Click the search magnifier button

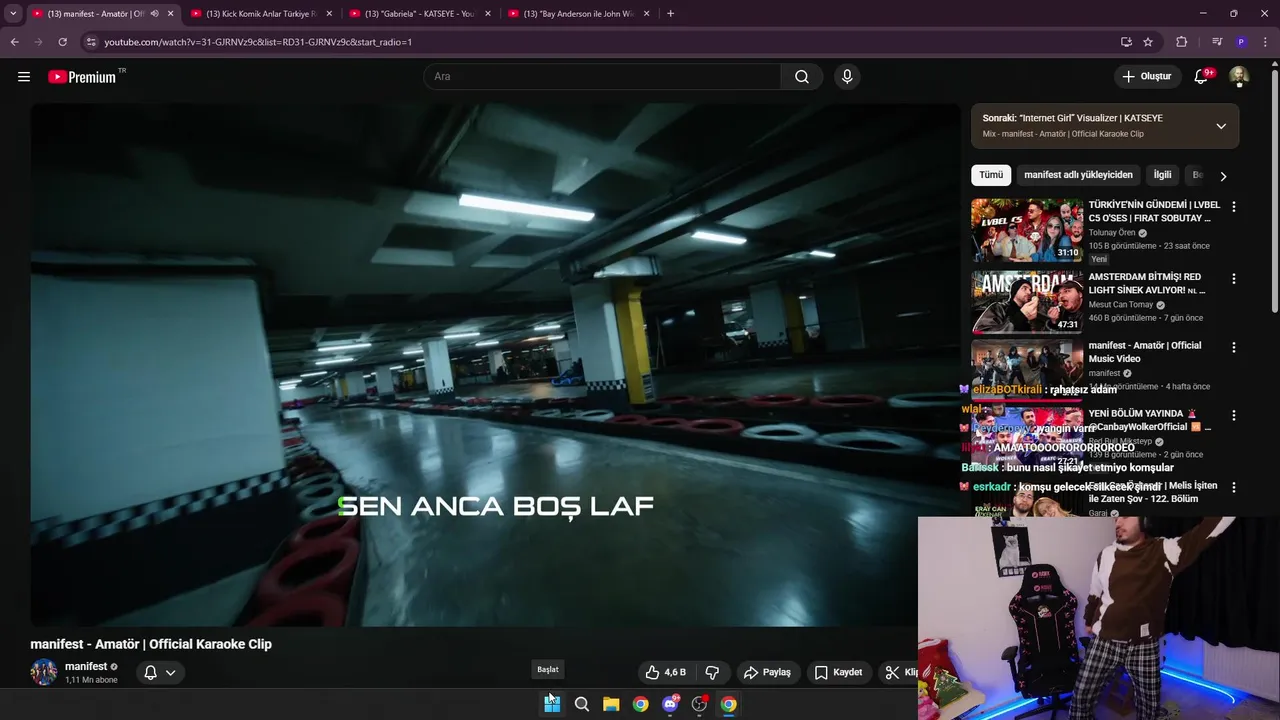point(802,77)
